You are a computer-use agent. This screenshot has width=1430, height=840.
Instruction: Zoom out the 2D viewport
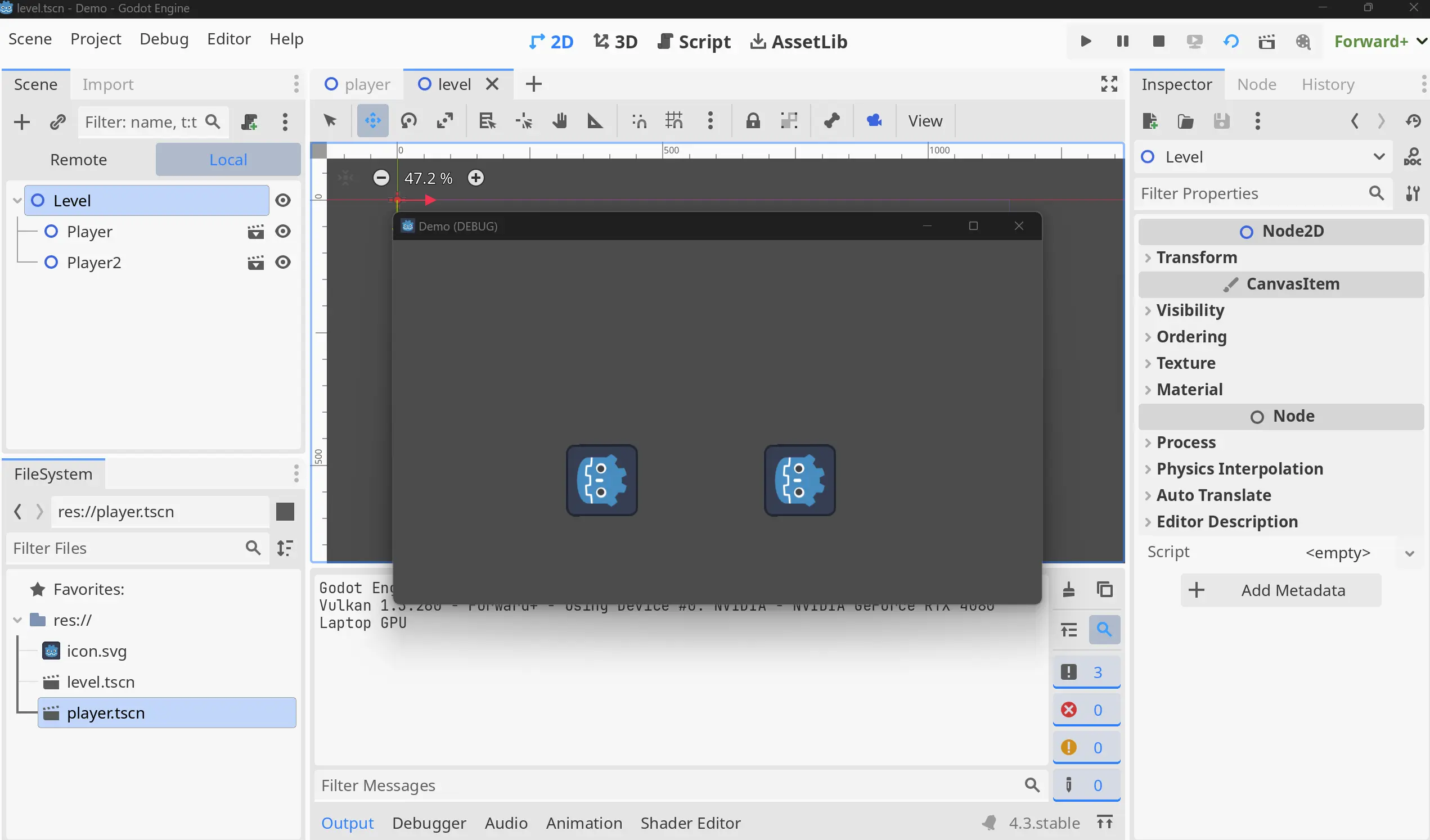coord(381,178)
